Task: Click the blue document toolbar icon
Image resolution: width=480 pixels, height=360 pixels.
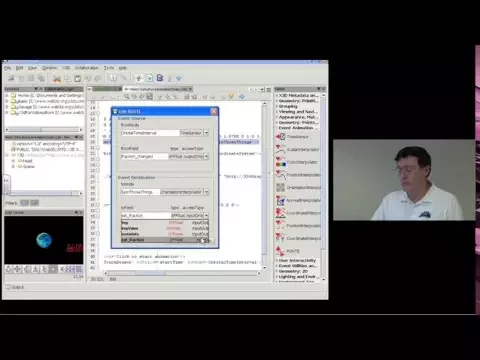Action: pos(160,78)
